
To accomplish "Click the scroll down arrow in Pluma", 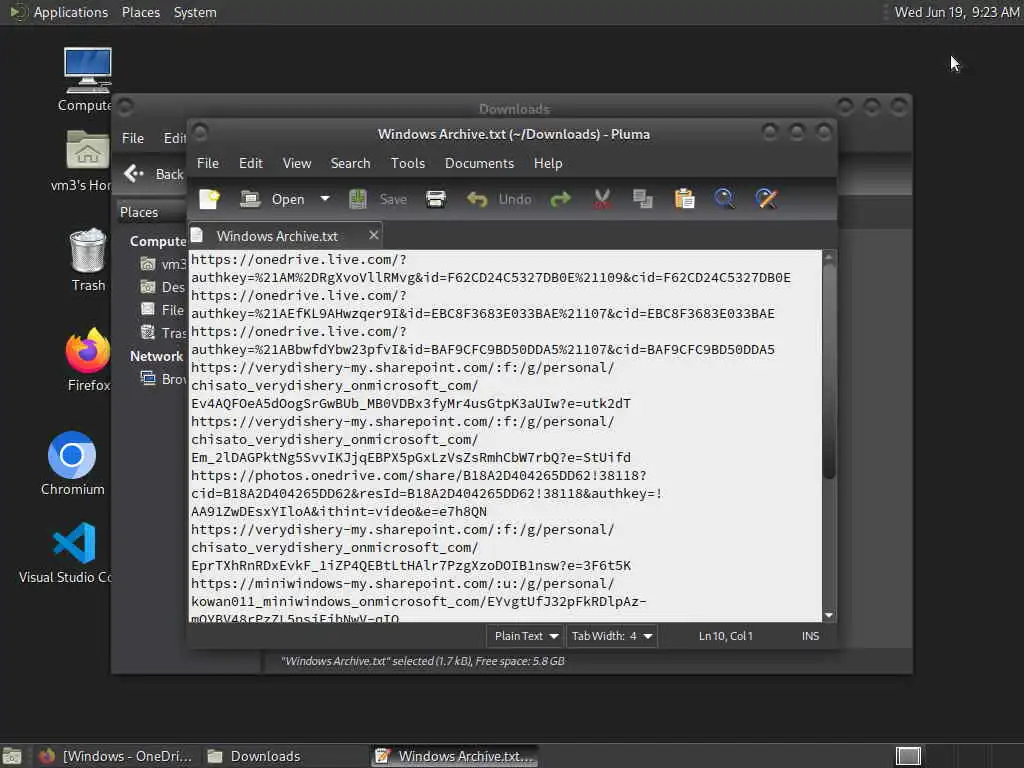I will 829,615.
